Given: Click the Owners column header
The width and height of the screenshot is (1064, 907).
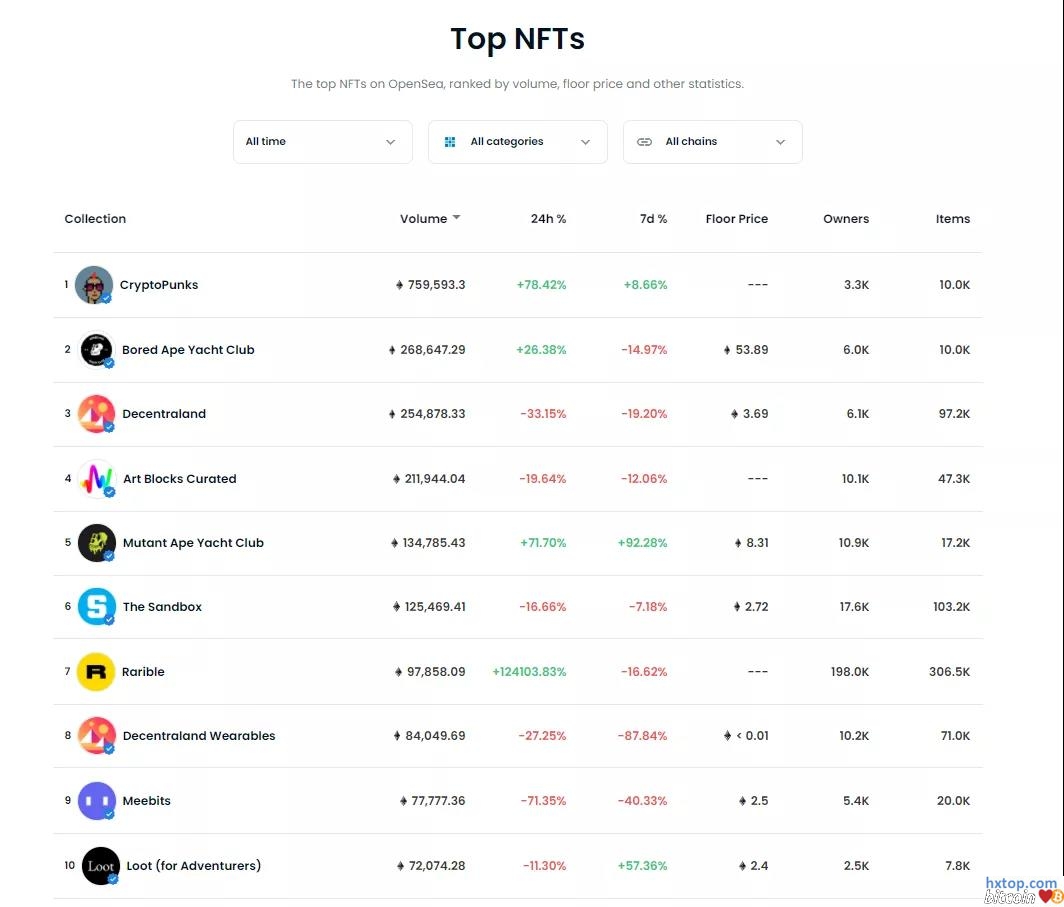Looking at the screenshot, I should pos(846,219).
